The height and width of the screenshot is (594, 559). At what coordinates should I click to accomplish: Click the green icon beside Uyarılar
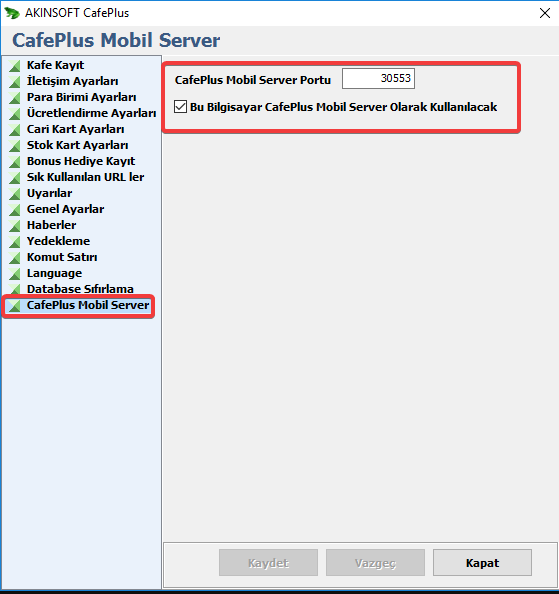coord(15,194)
